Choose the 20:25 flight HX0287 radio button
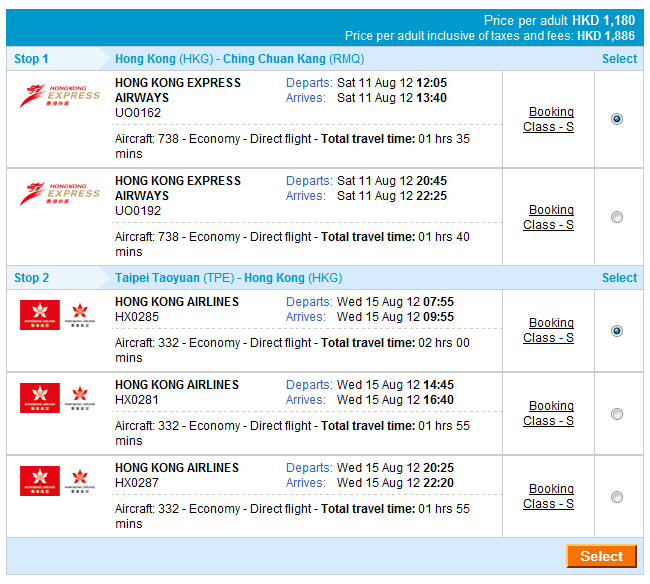The height and width of the screenshot is (584, 650). coord(616,497)
